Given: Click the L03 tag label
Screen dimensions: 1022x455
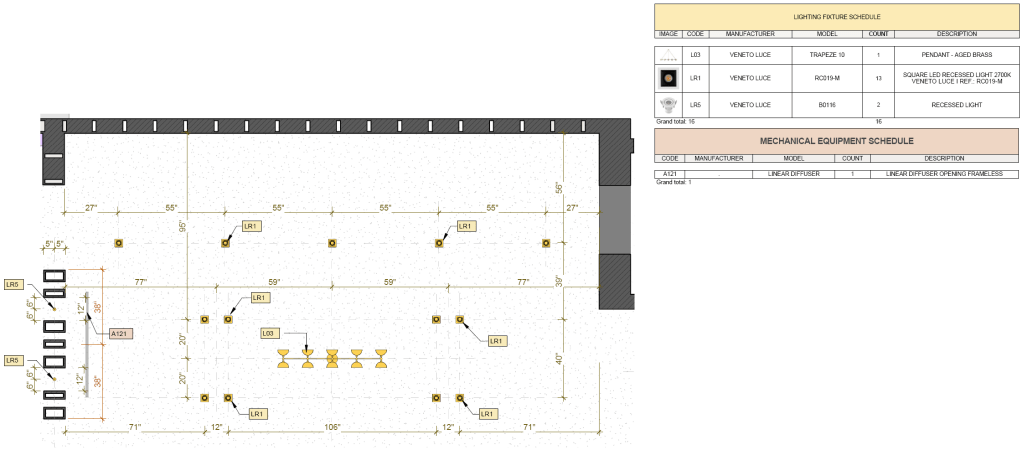Looking at the screenshot, I should tap(267, 332).
